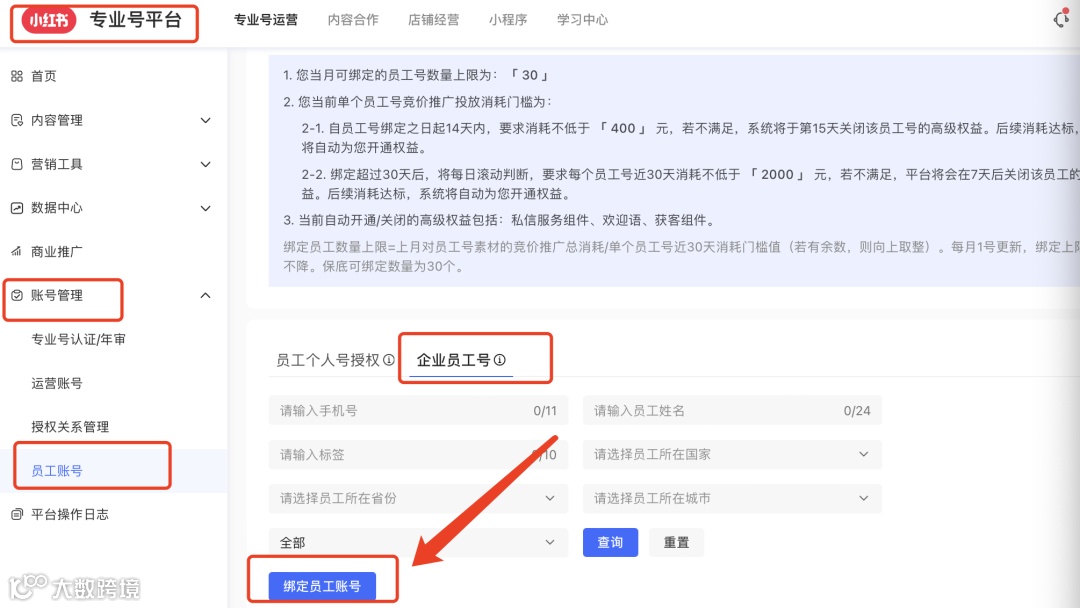This screenshot has height=608, width=1080.
Task: Click the 首页 grid icon
Action: [17, 76]
